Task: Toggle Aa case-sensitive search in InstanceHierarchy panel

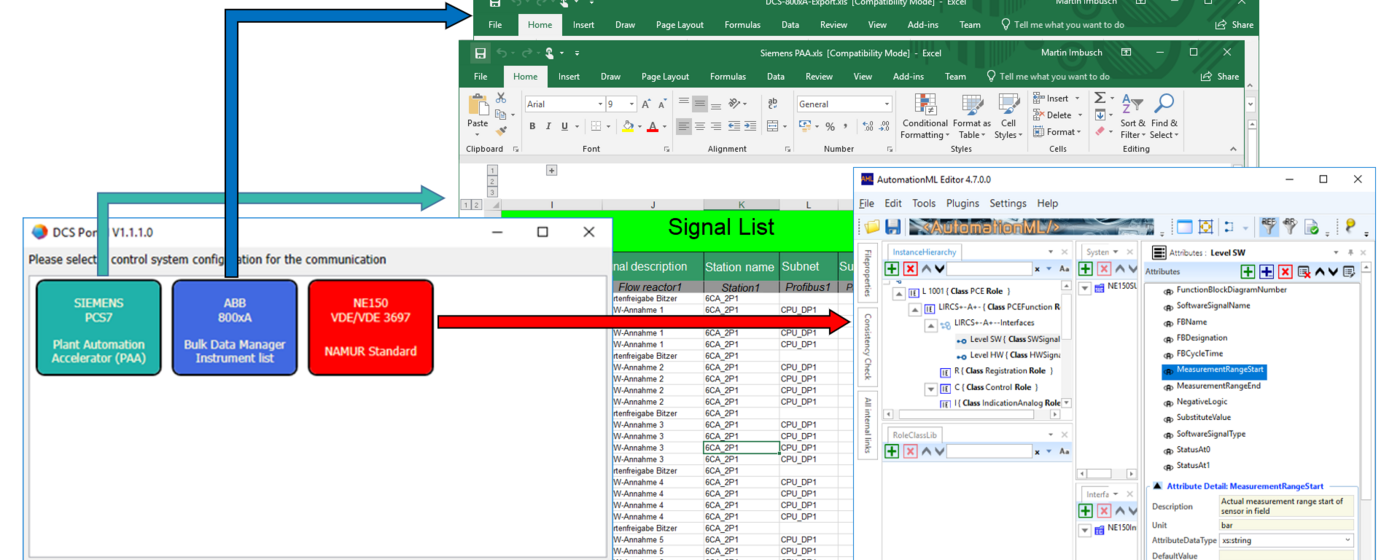Action: [x=1063, y=269]
